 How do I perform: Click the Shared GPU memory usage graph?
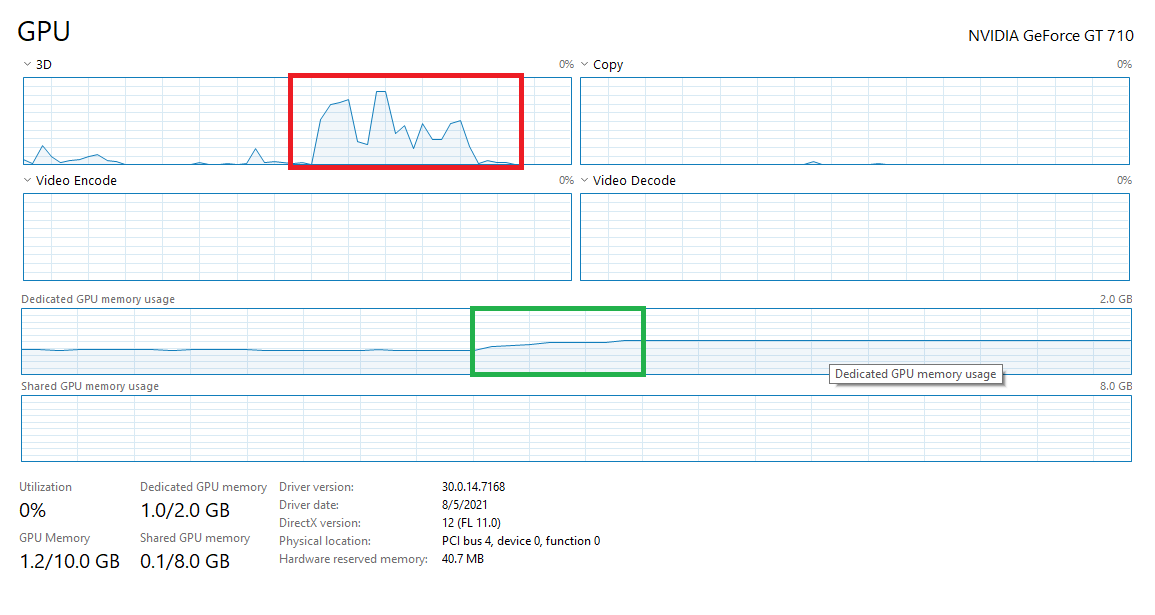coord(576,428)
